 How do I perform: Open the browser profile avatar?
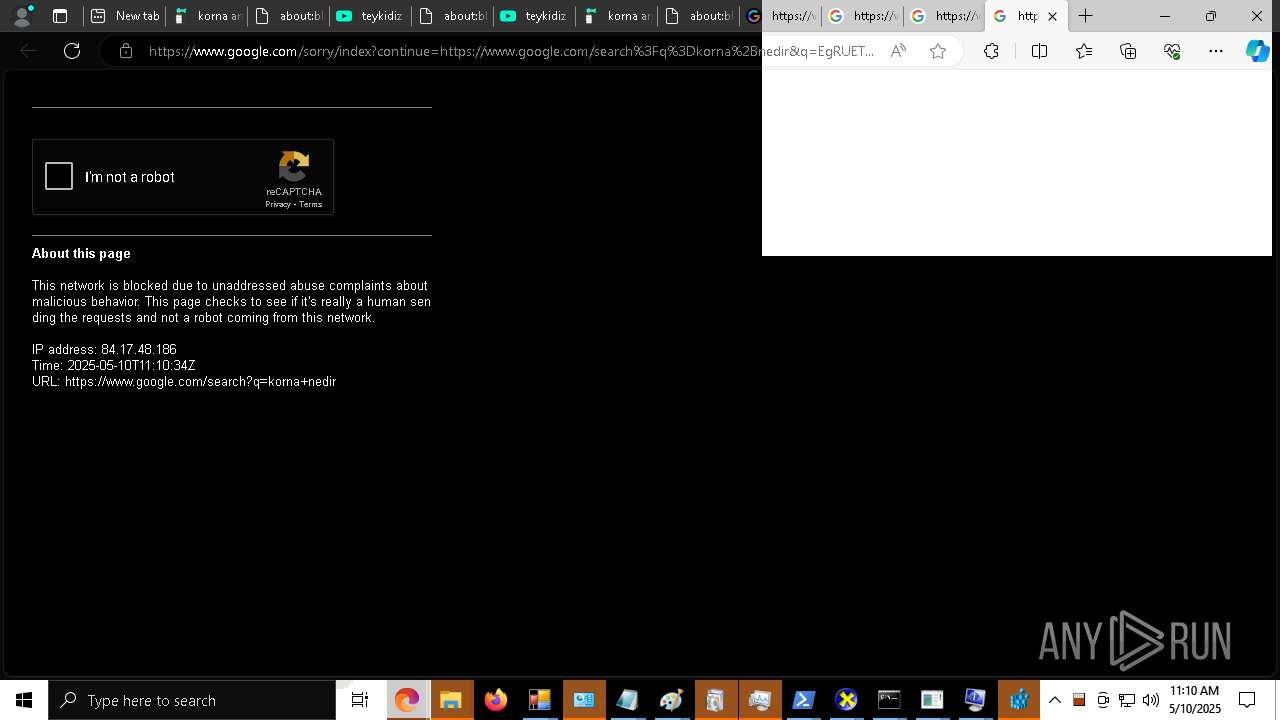tap(22, 16)
